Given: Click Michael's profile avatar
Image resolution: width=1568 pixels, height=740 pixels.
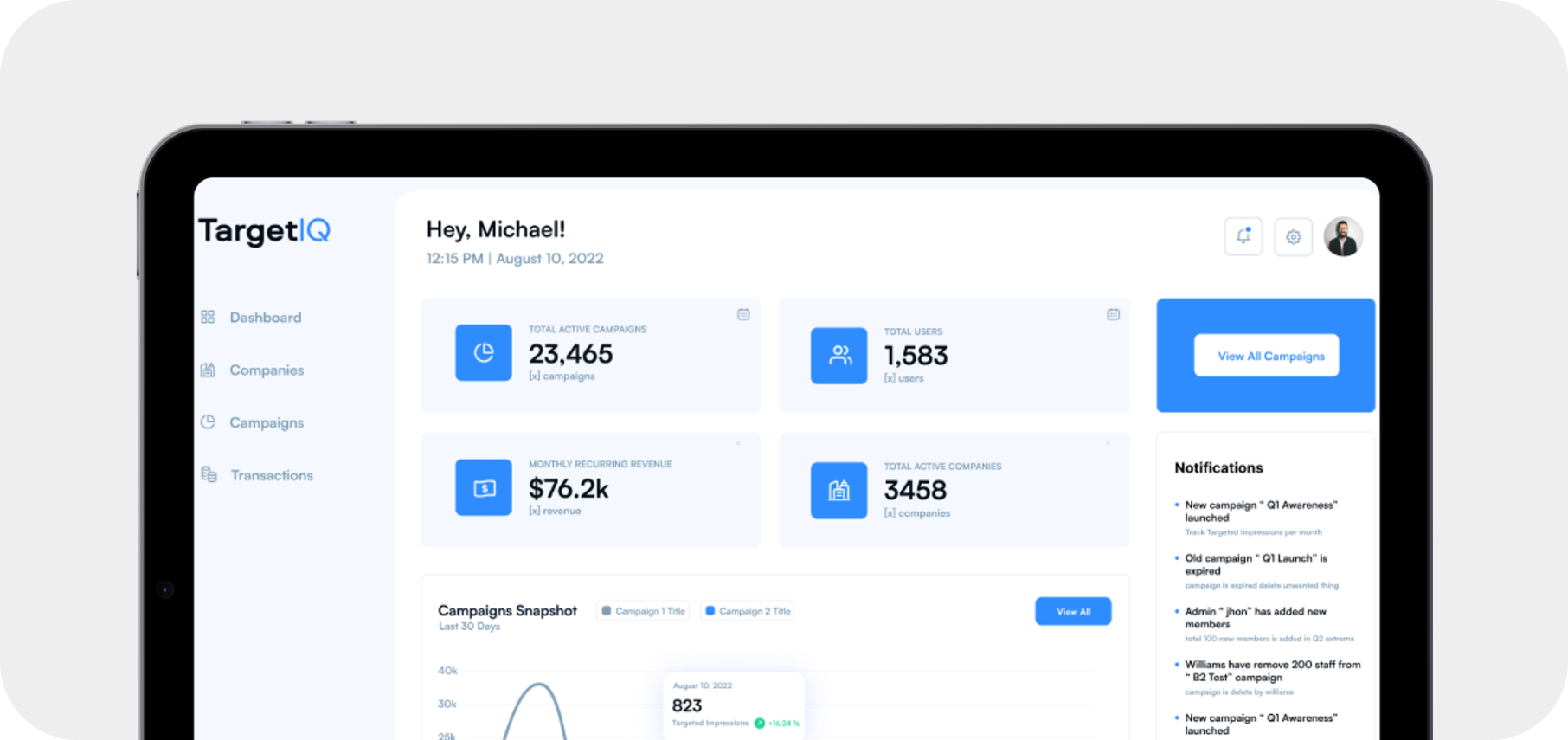Looking at the screenshot, I should (x=1343, y=236).
